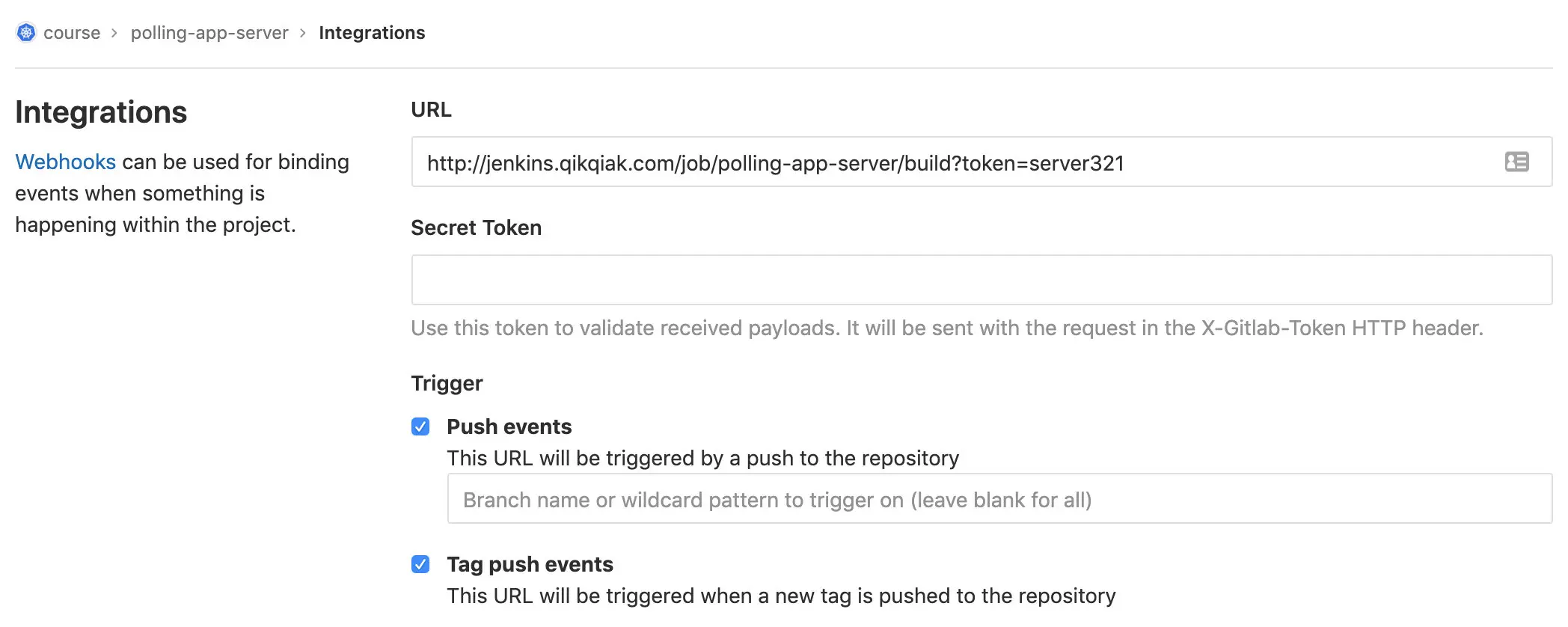Uncheck Tag push events
The width and height of the screenshot is (1568, 627).
tap(420, 564)
